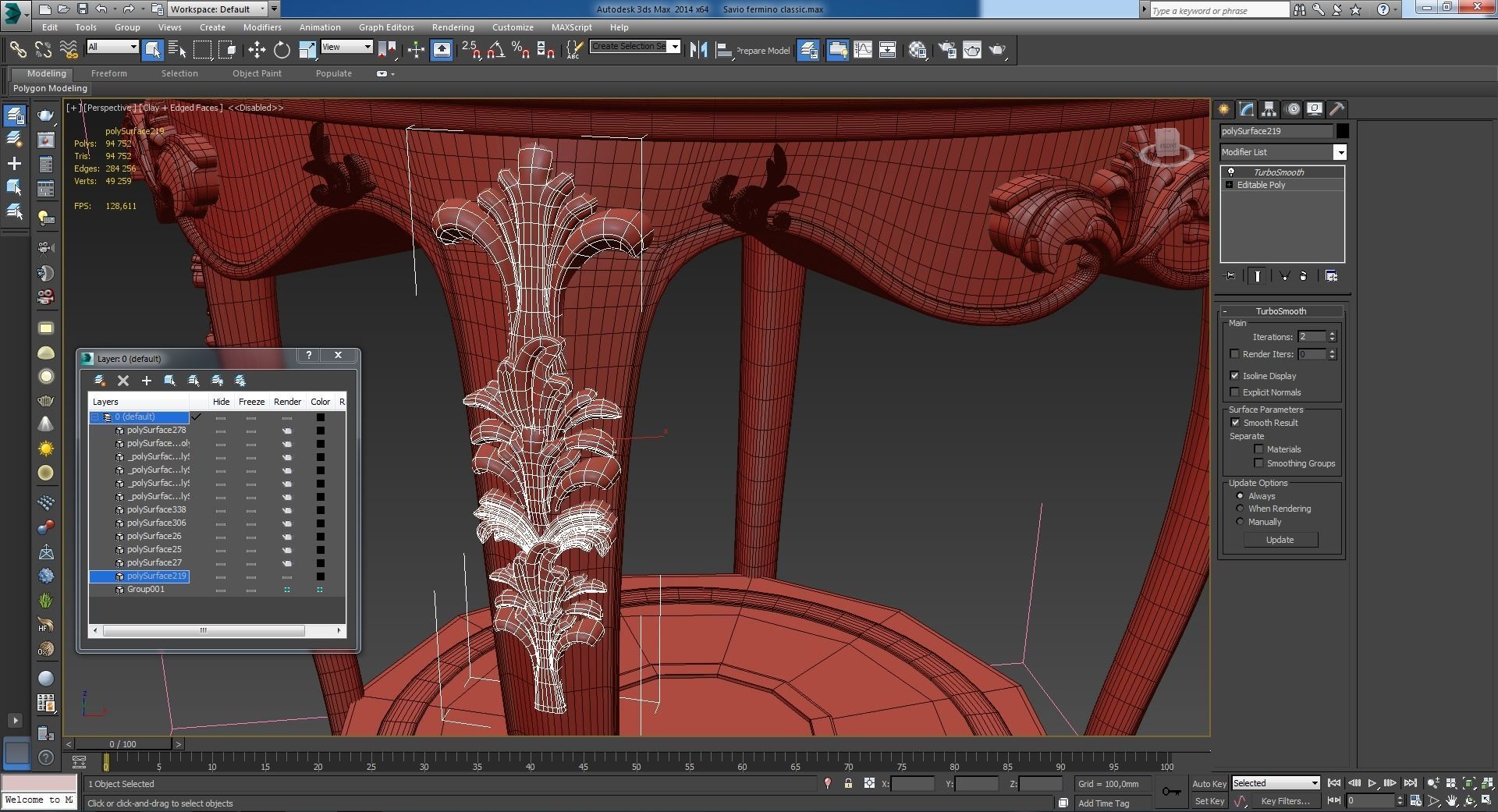The image size is (1498, 812).
Task: Toggle the selection lock padlock icon
Action: [x=848, y=783]
